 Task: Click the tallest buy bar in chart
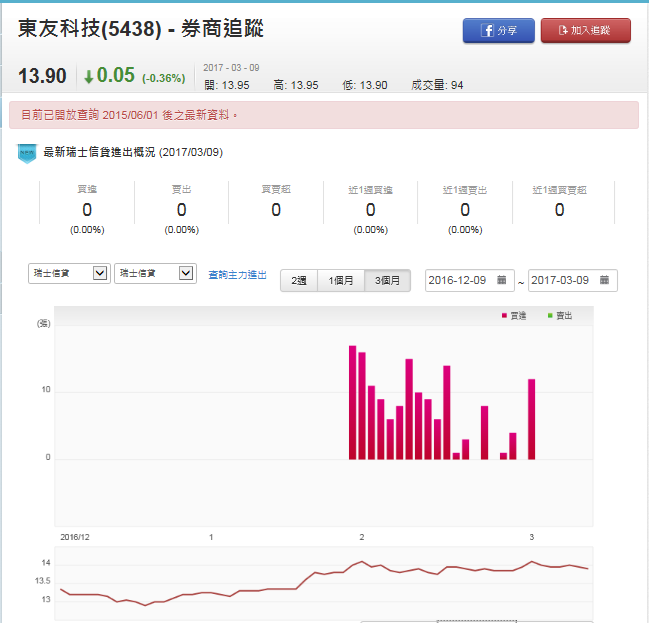click(352, 402)
